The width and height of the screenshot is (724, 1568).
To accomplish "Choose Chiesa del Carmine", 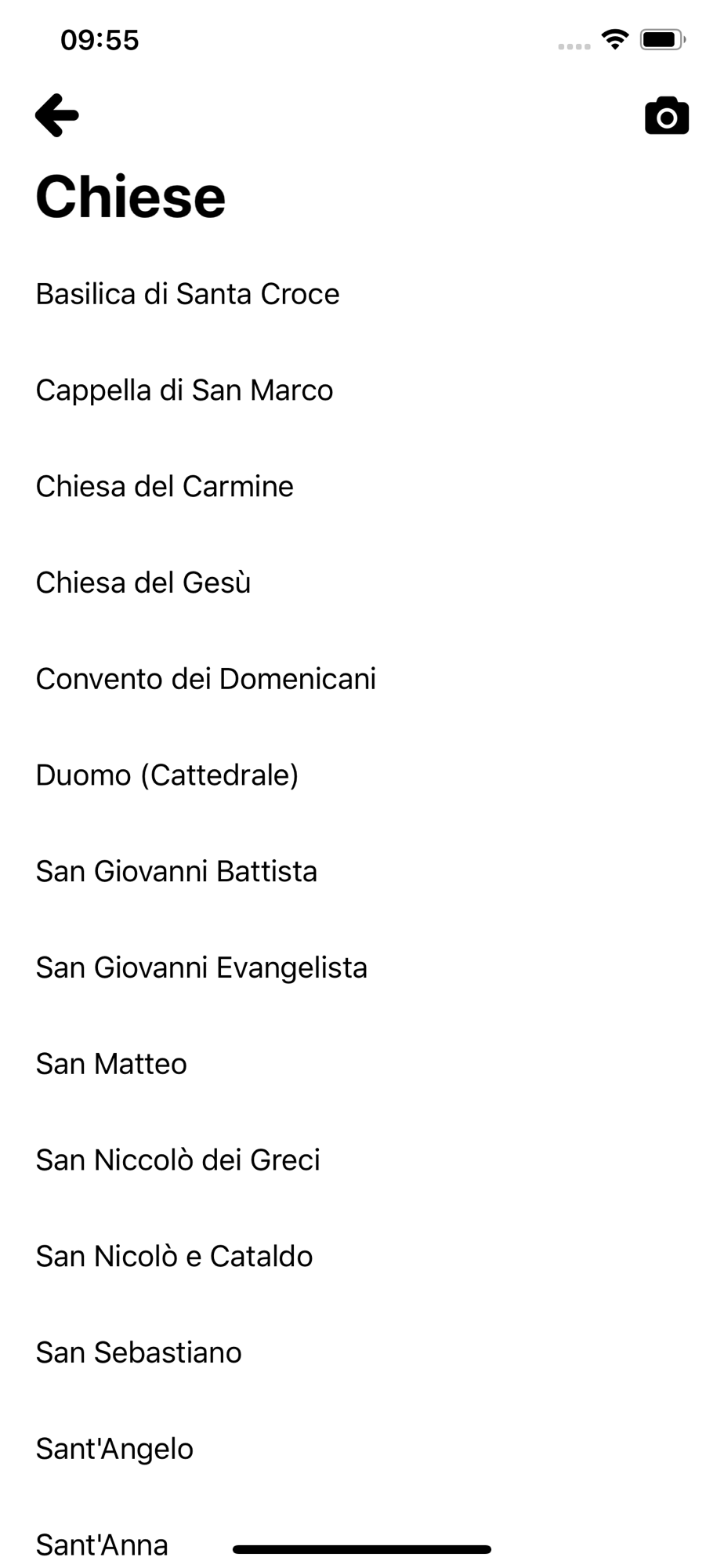I will tap(165, 487).
